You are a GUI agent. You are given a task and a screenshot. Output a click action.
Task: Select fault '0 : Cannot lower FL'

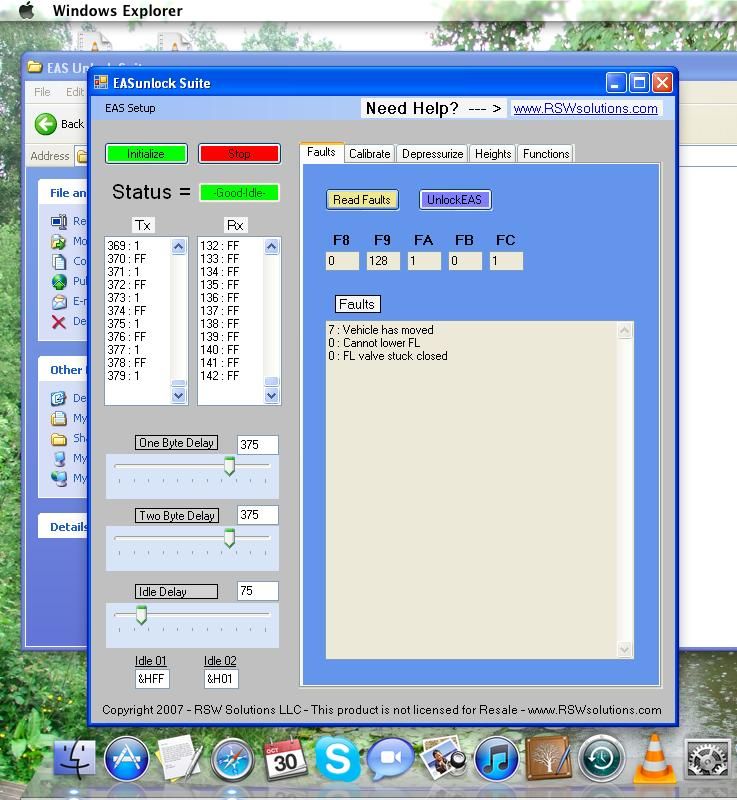click(374, 343)
